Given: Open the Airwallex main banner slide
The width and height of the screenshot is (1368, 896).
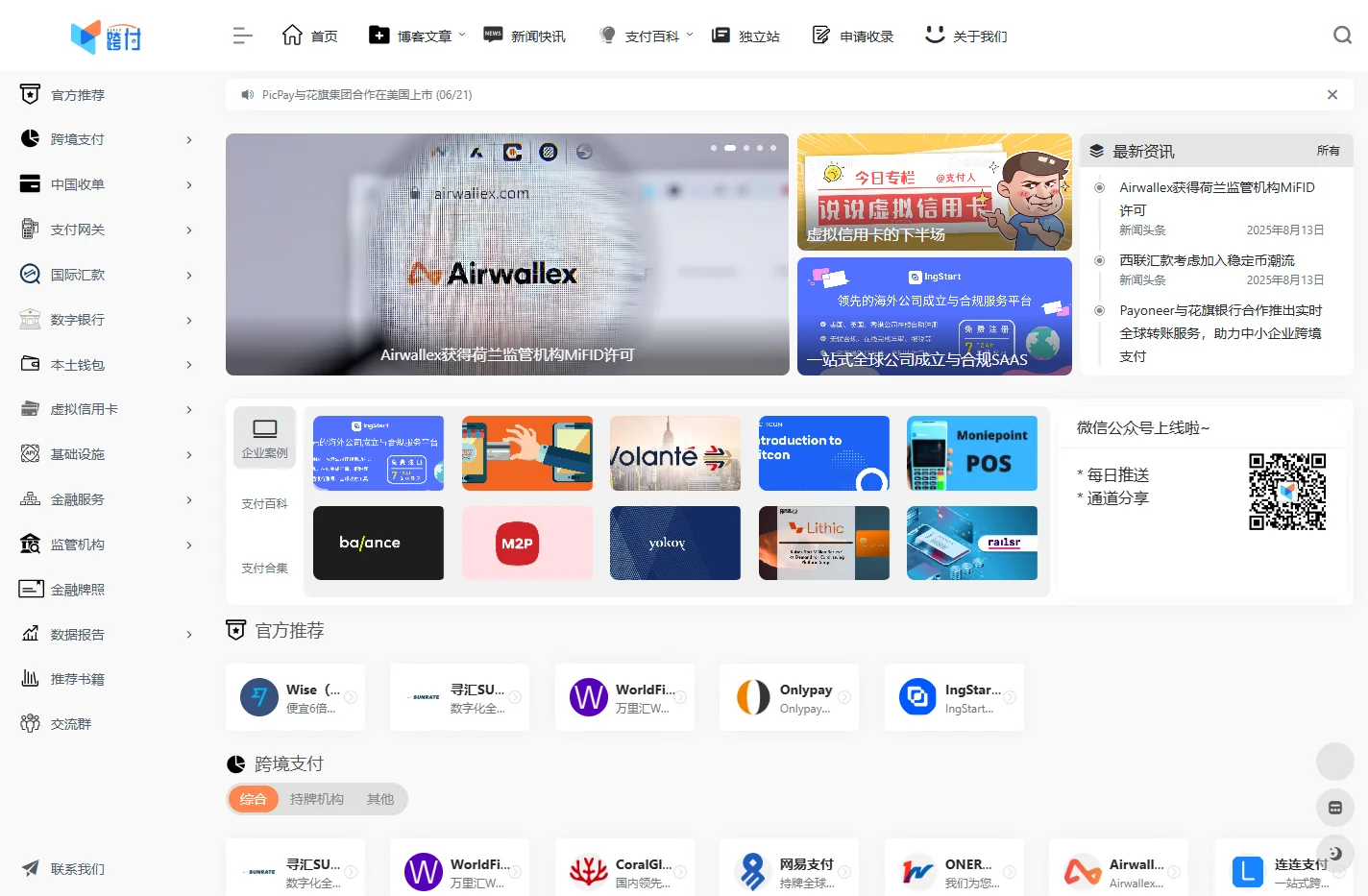Looking at the screenshot, I should tap(507, 254).
